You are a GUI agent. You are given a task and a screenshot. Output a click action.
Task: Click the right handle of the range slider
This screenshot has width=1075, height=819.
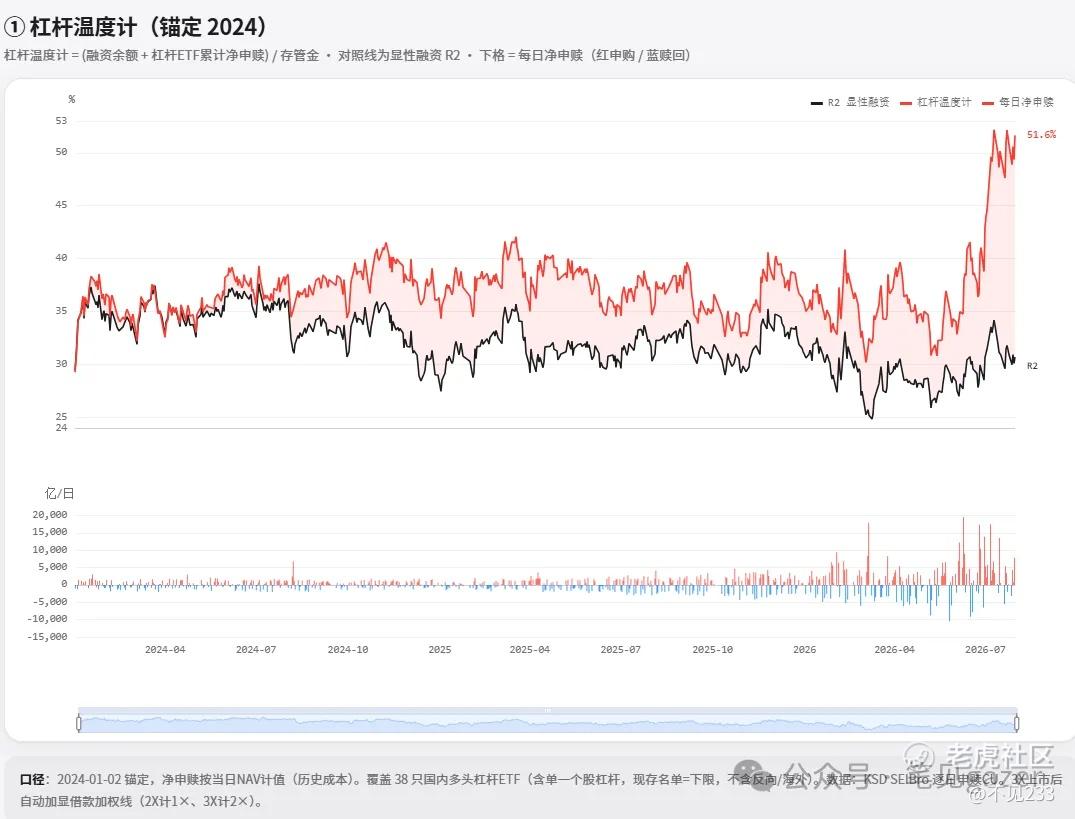tap(1016, 723)
